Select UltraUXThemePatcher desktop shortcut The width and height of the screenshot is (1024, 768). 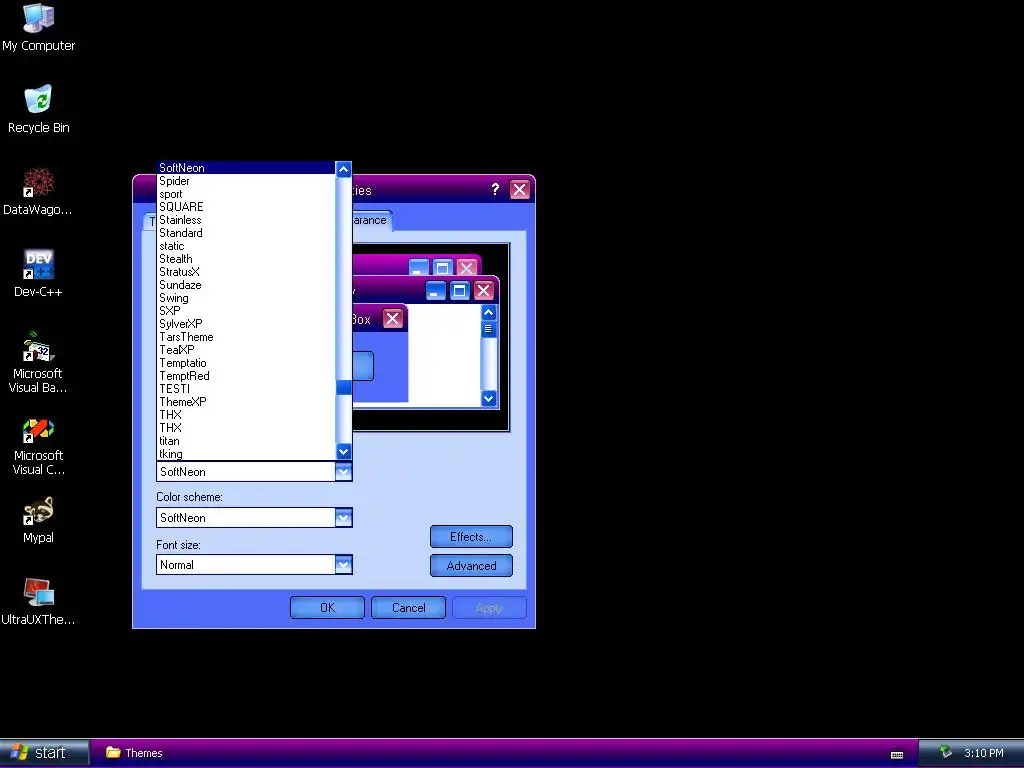38,601
